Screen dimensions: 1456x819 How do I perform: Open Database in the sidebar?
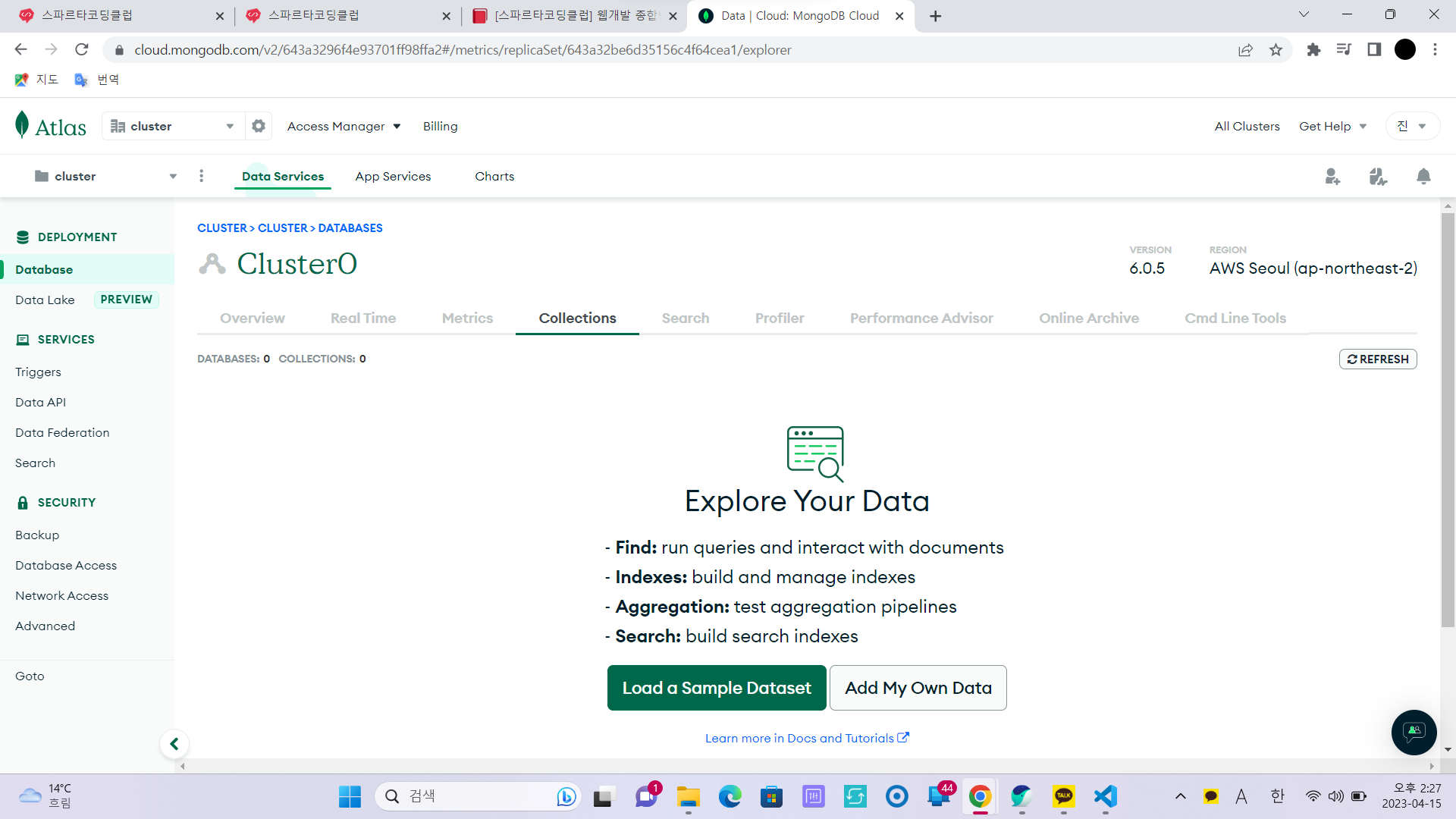pos(87,269)
